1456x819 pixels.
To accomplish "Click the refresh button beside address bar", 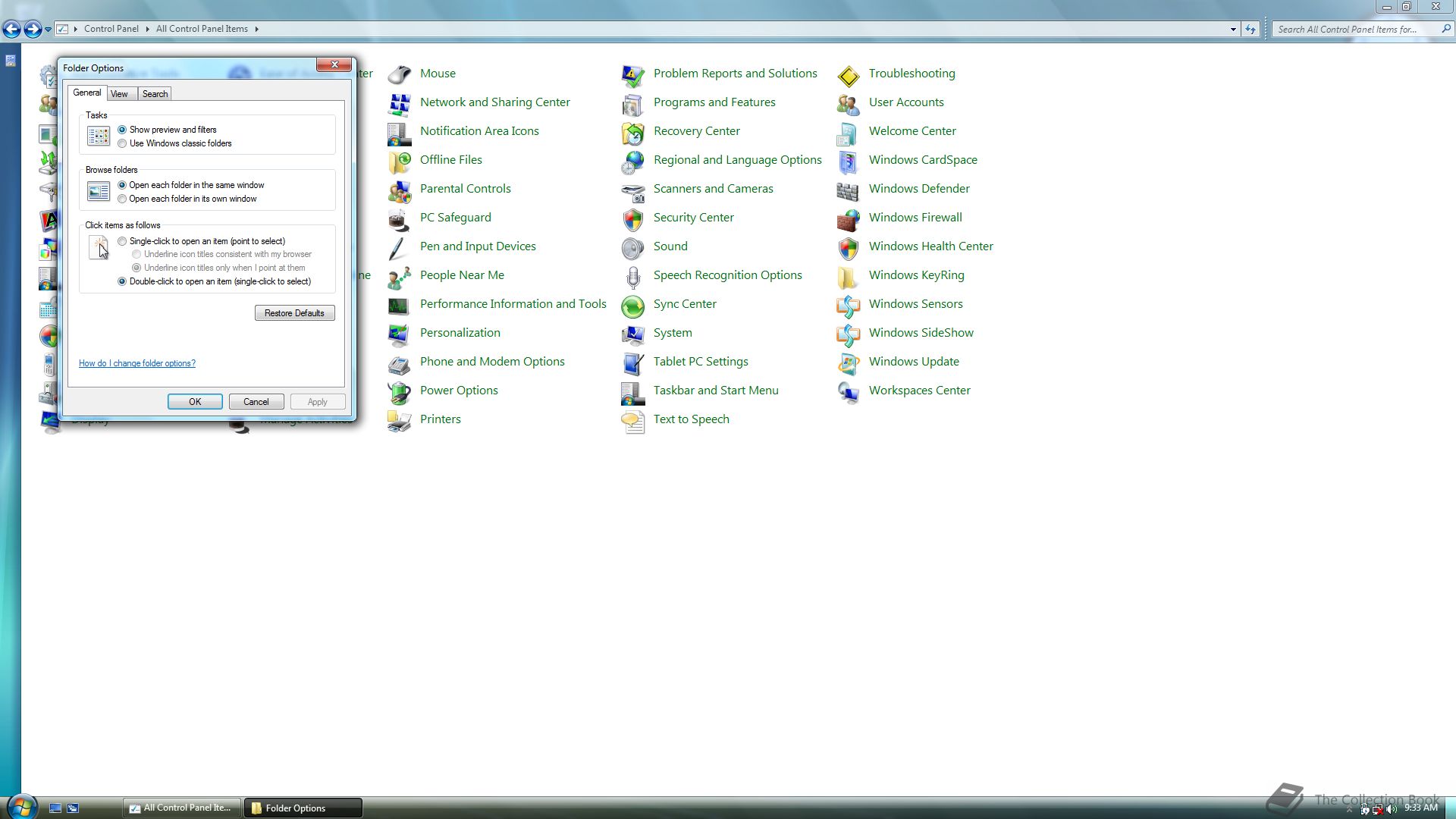I will click(1250, 30).
